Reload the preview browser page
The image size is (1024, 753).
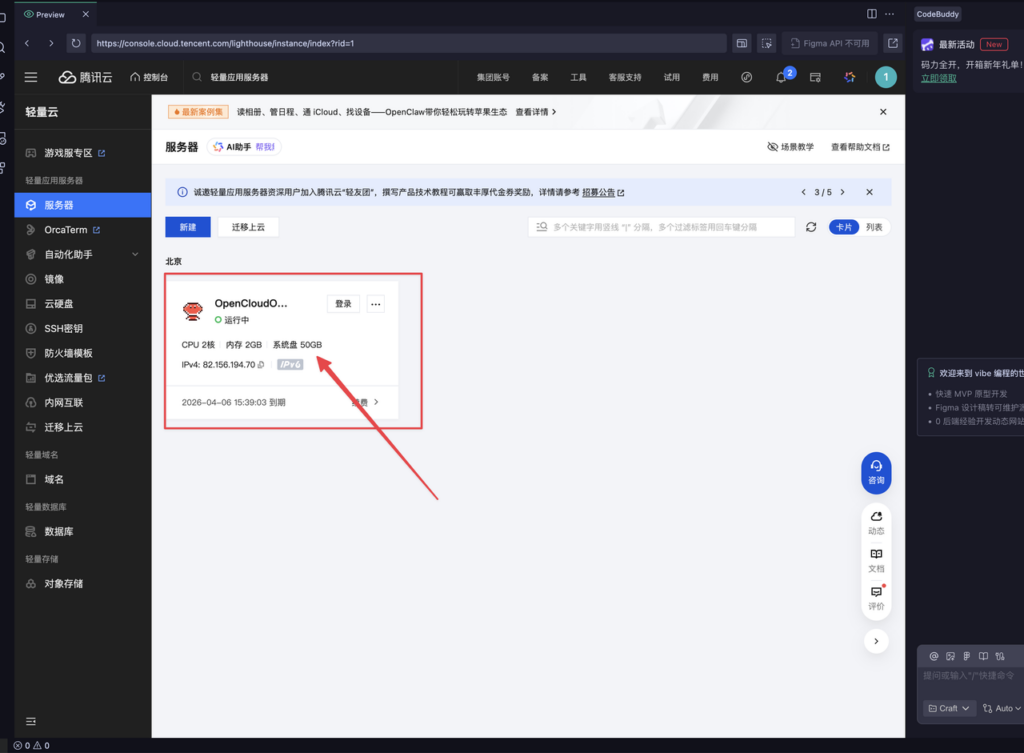(x=75, y=43)
